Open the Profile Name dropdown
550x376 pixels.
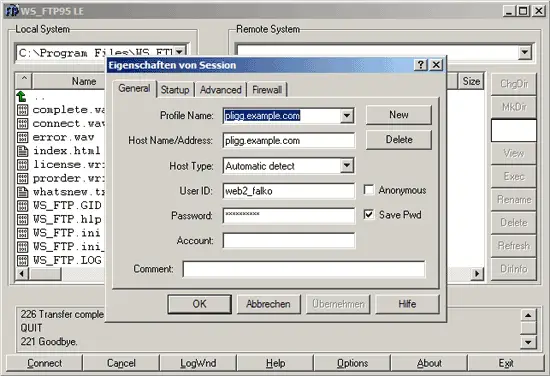coord(347,115)
